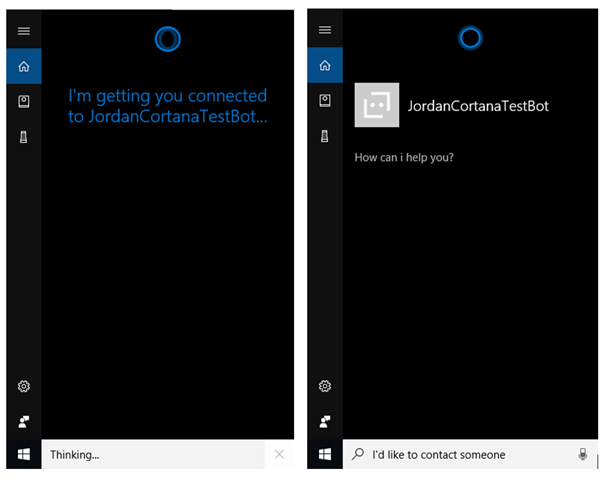
Task: Open Settings gear in the left Cortana window
Action: [24, 386]
